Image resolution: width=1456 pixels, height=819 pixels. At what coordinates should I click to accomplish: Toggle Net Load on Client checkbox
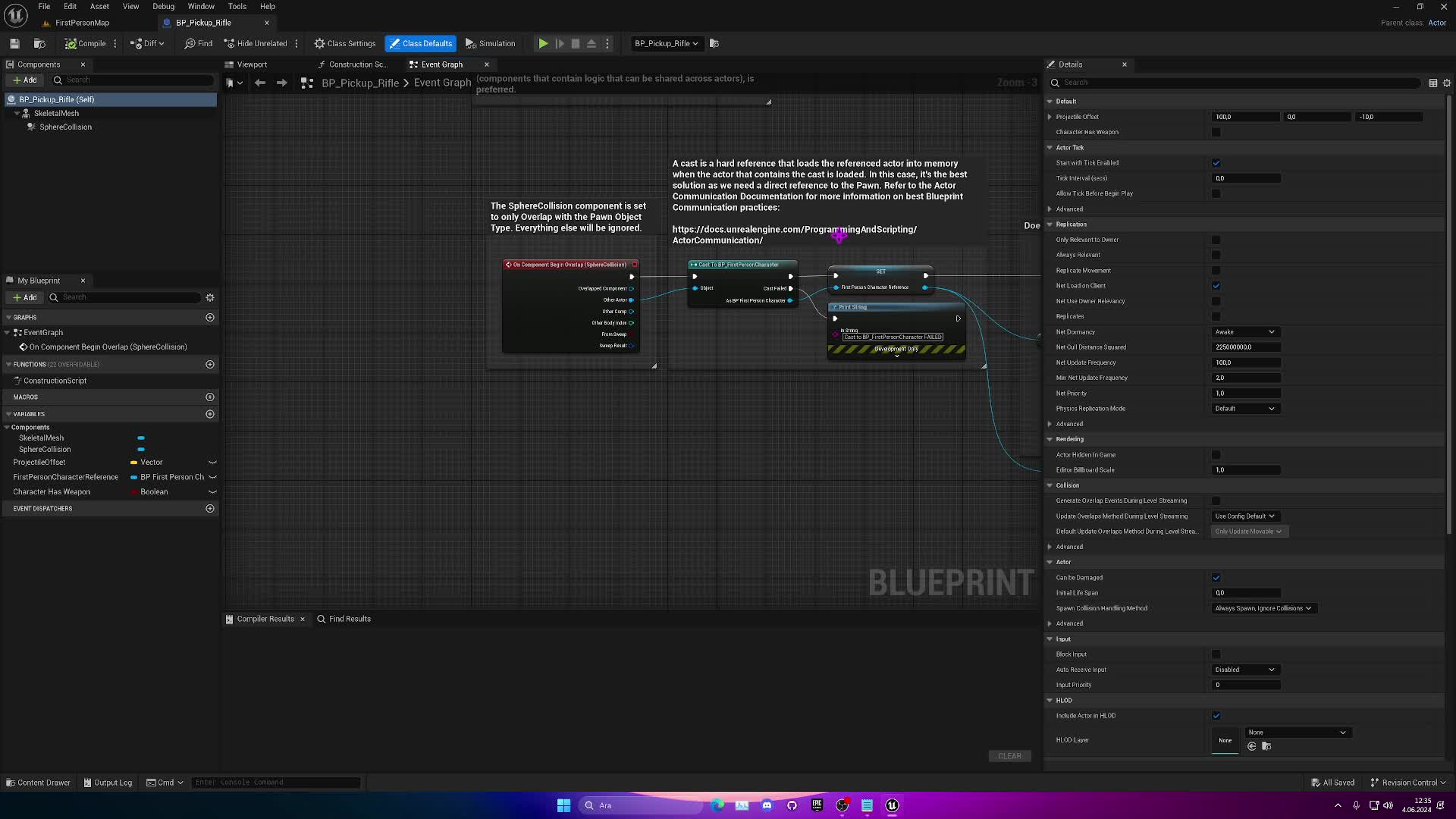pyautogui.click(x=1216, y=286)
